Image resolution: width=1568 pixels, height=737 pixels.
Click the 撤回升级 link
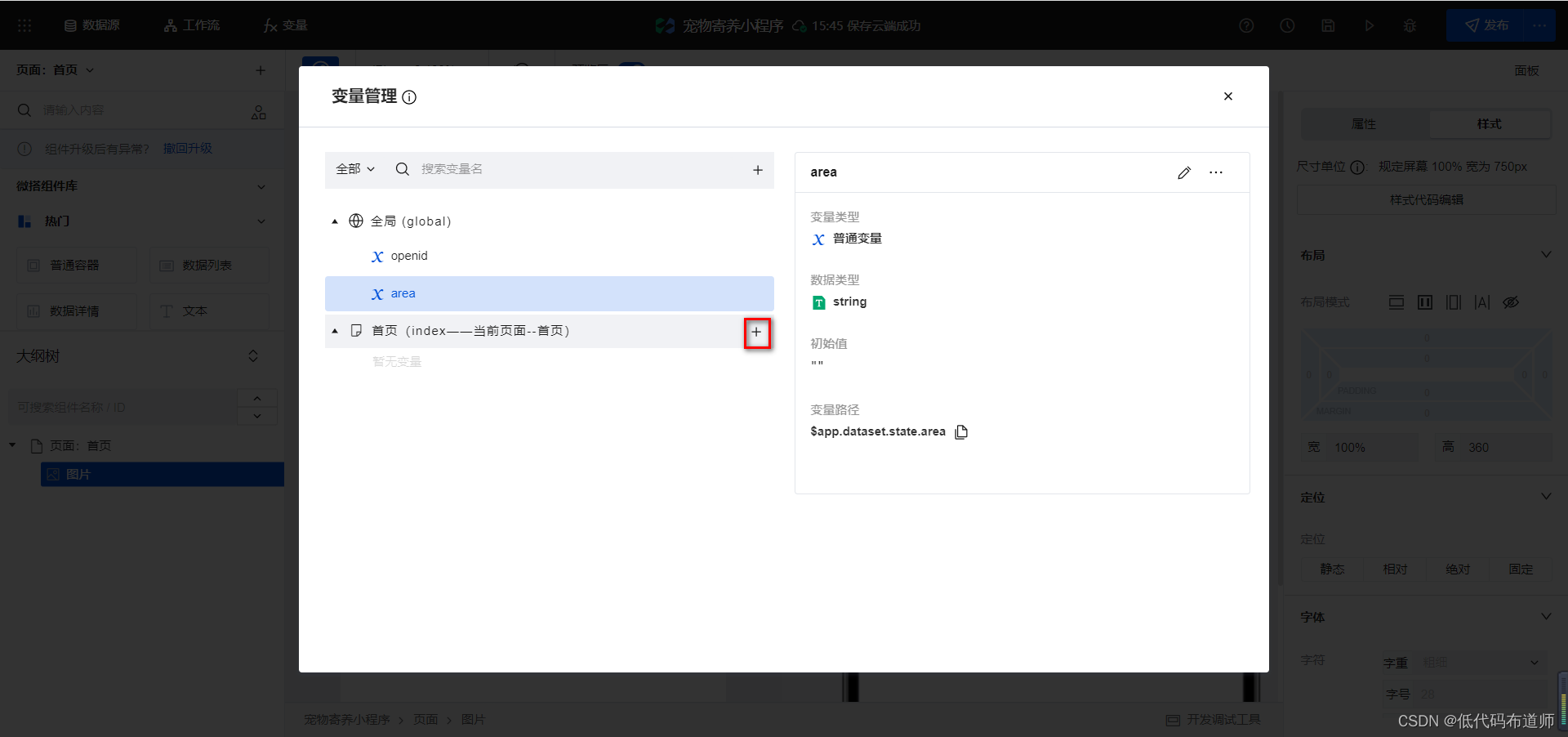pyautogui.click(x=188, y=148)
